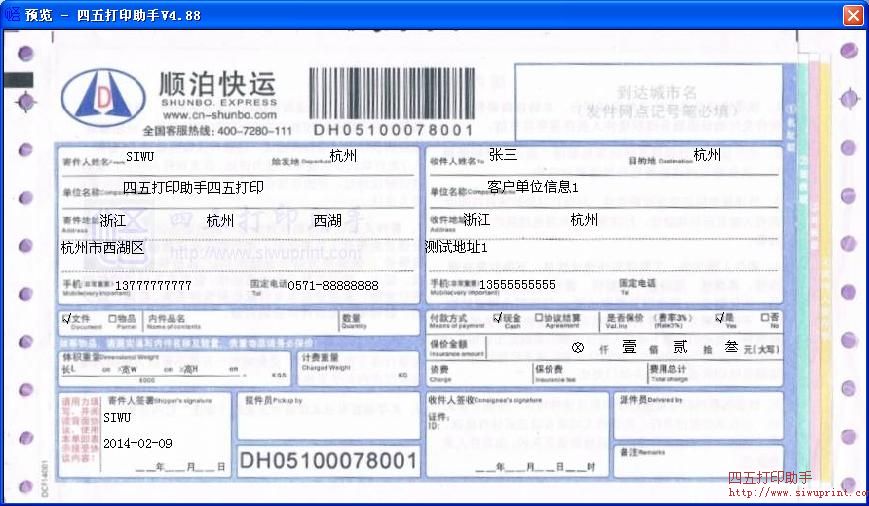869x506 pixels.
Task: Click the 收件人签收 consignee signature box
Action: [x=517, y=433]
